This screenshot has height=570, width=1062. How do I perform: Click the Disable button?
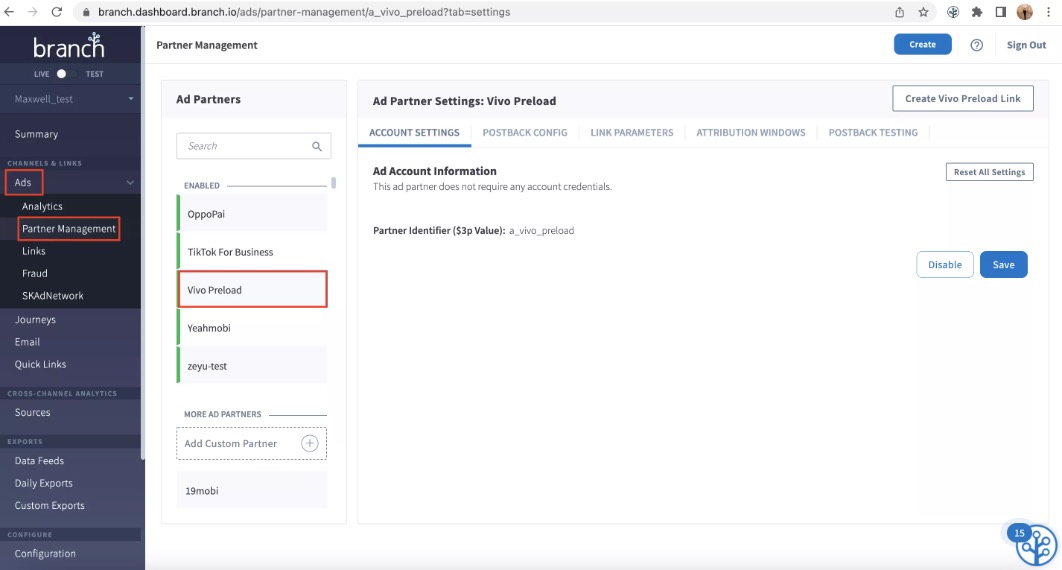click(945, 265)
